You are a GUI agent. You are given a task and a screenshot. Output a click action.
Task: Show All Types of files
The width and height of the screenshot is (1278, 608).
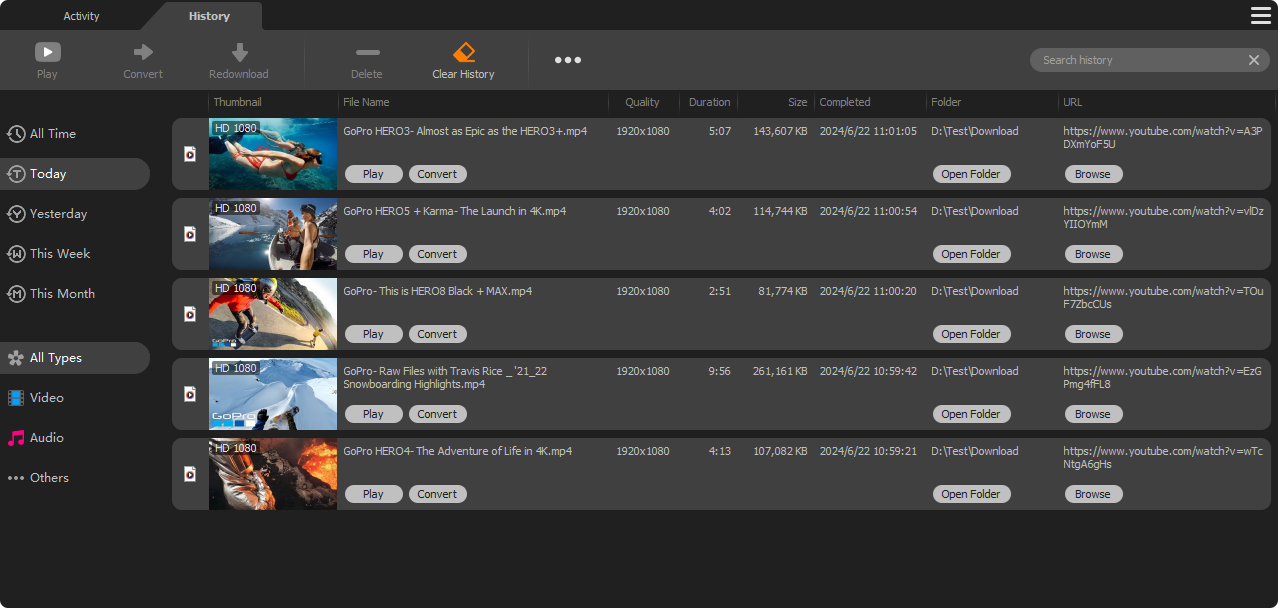[x=75, y=358]
